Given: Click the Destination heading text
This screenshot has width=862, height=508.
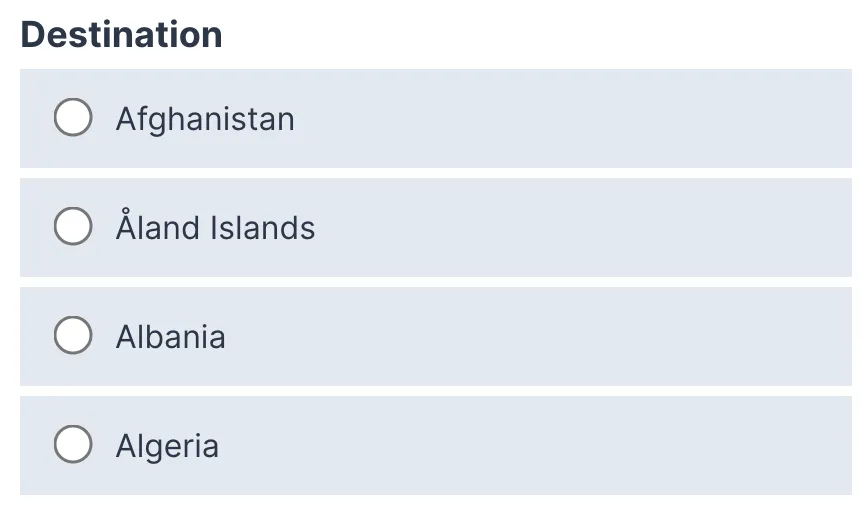Looking at the screenshot, I should [x=121, y=35].
